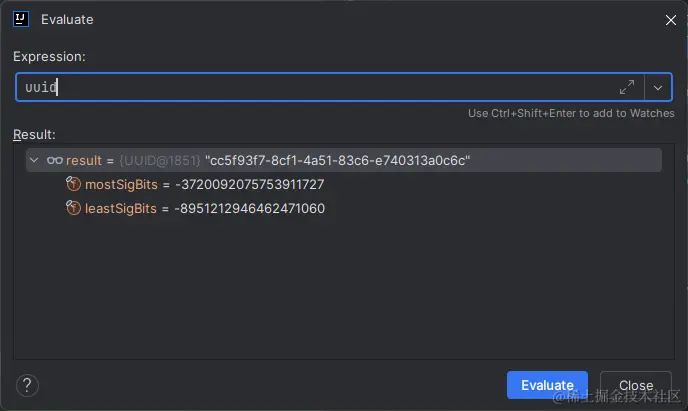Close the Evaluate dialog with the X
688x411 pixels.
670,20
